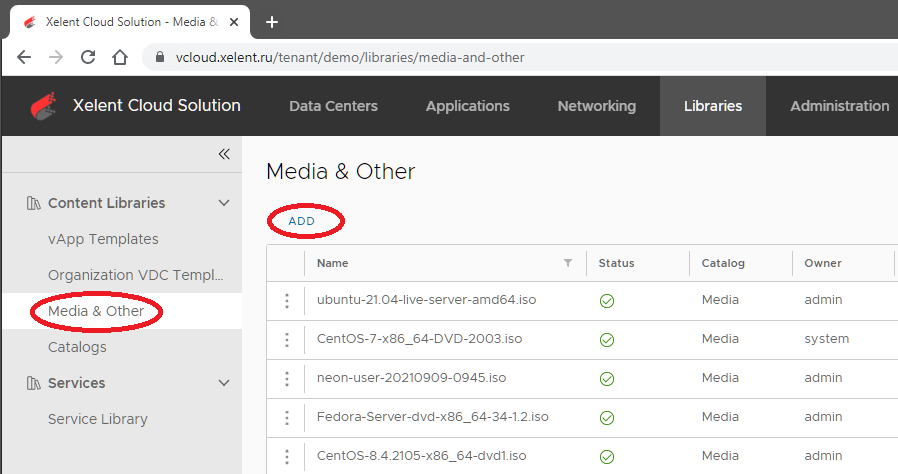Click the browser home icon
This screenshot has height=474, width=898.
[120, 57]
